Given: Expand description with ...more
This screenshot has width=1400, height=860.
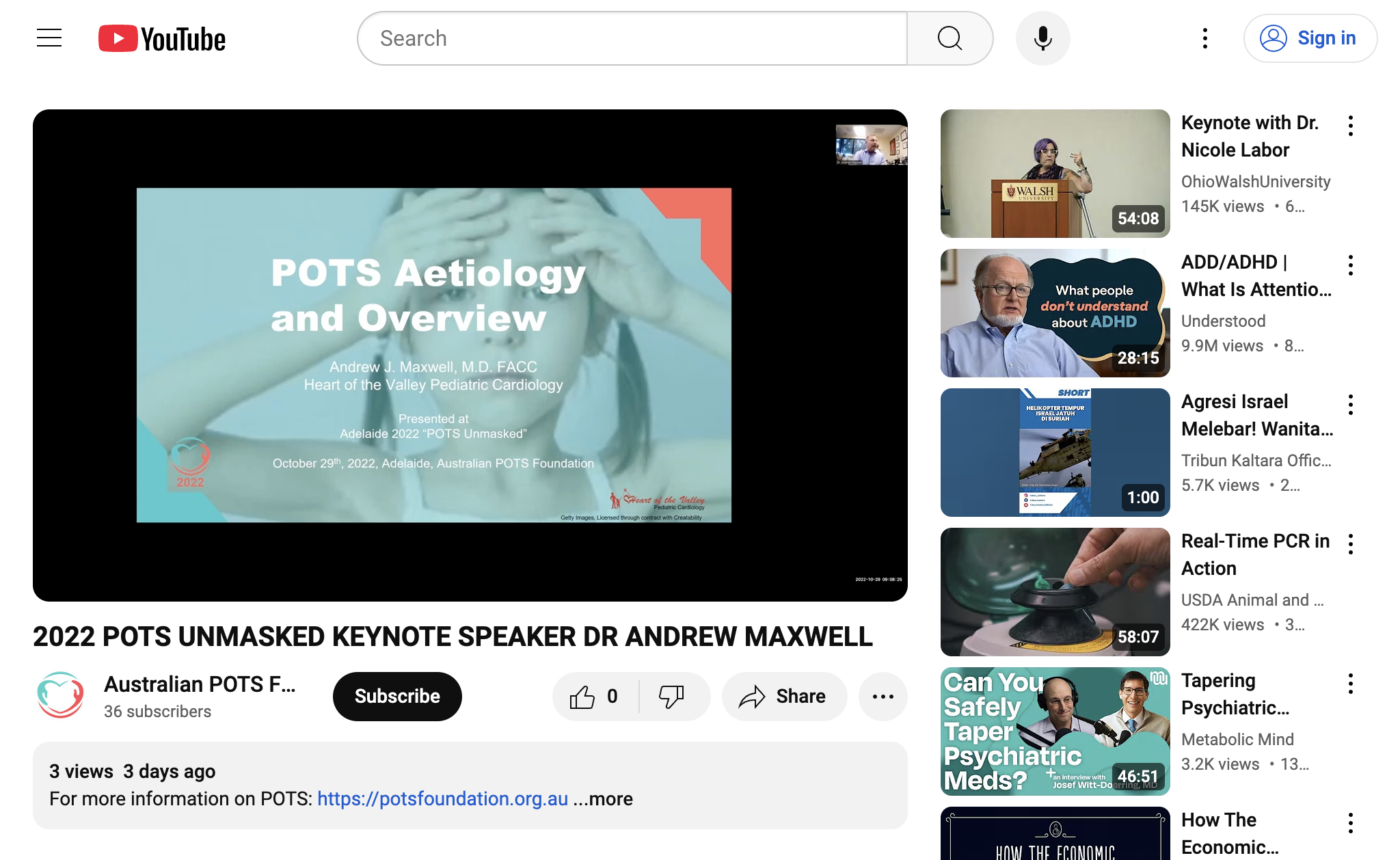Looking at the screenshot, I should (x=604, y=798).
